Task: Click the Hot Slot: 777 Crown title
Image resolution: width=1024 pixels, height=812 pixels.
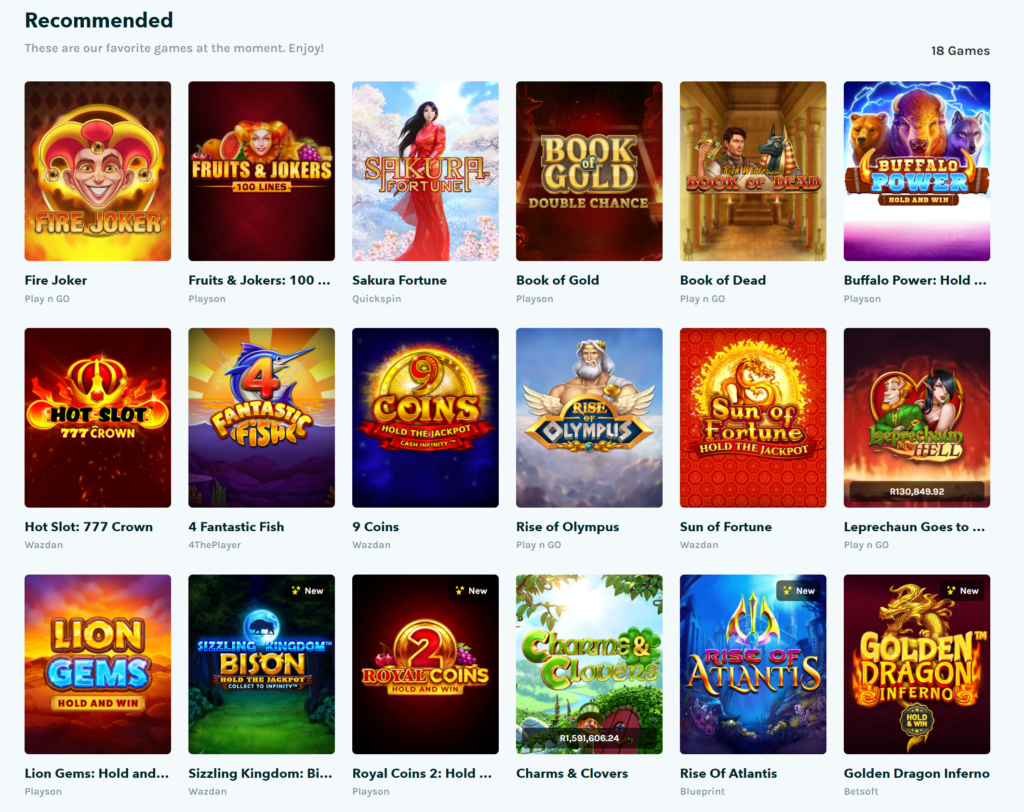Action: pos(89,527)
